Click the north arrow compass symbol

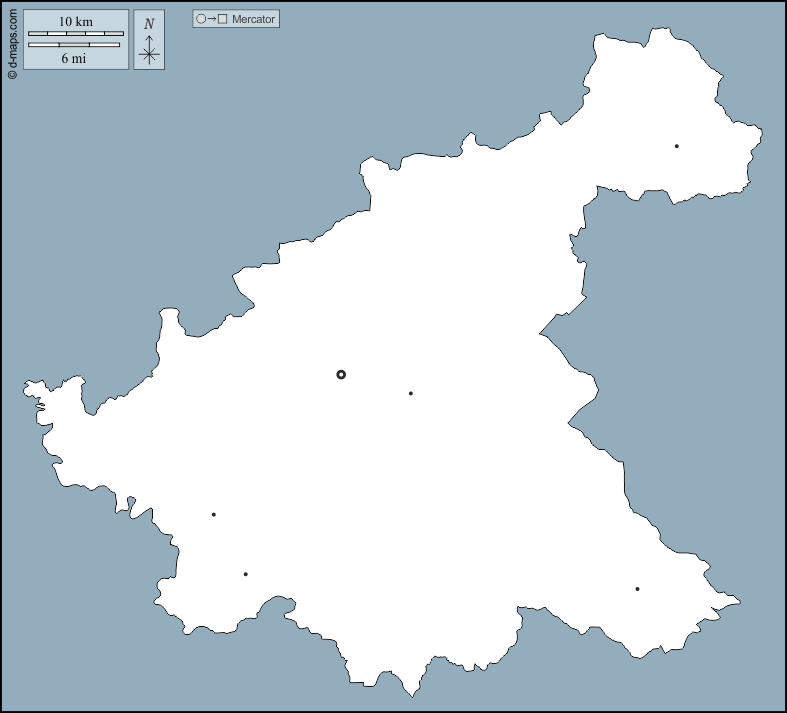click(x=149, y=49)
